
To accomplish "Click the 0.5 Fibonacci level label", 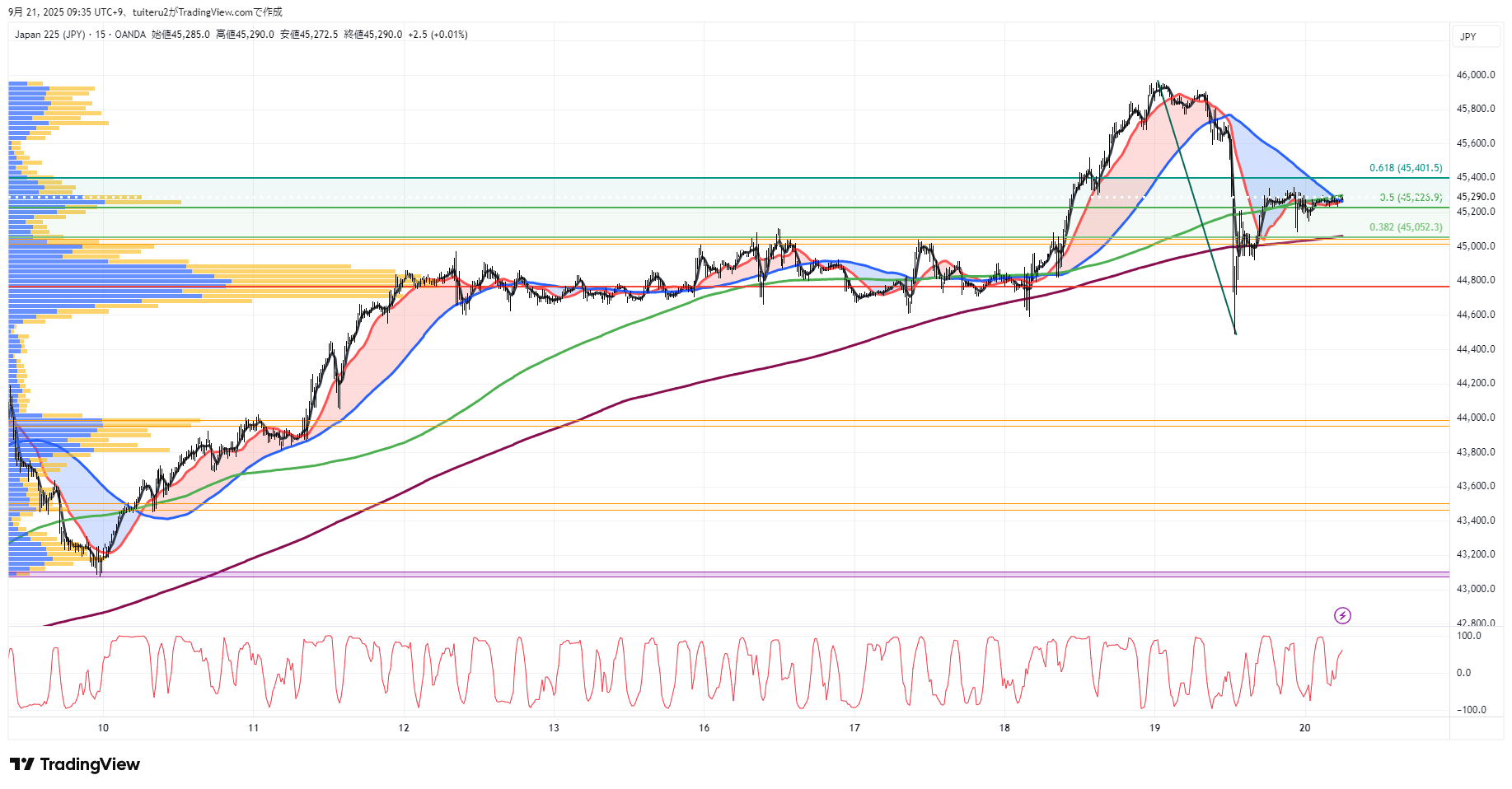I will click(x=1411, y=198).
